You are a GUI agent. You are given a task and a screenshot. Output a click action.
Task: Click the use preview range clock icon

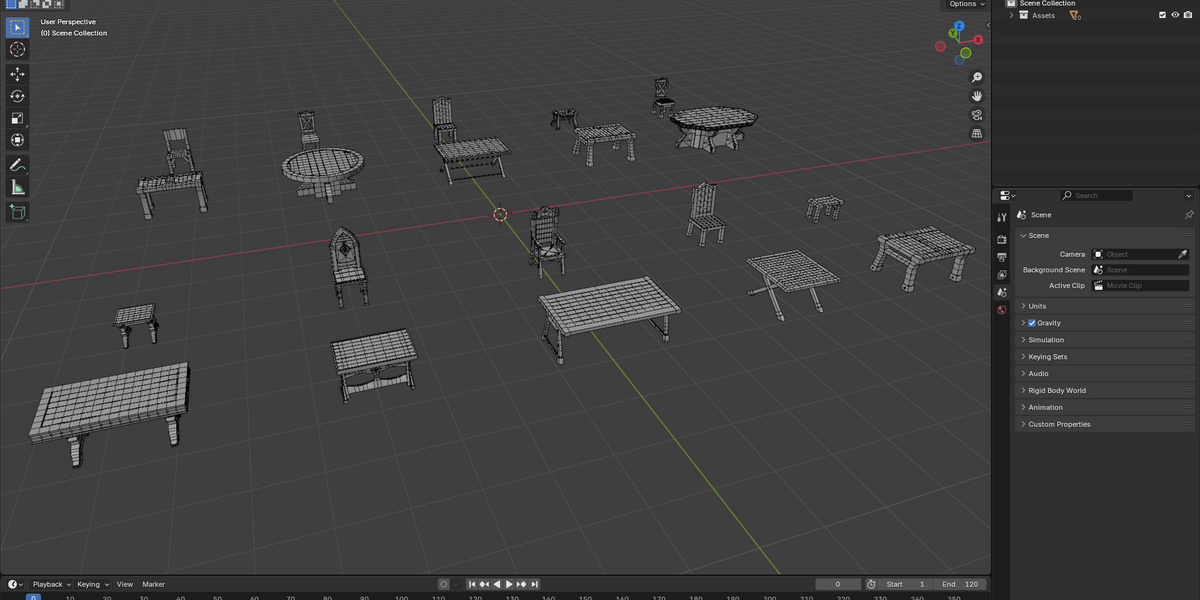(871, 584)
